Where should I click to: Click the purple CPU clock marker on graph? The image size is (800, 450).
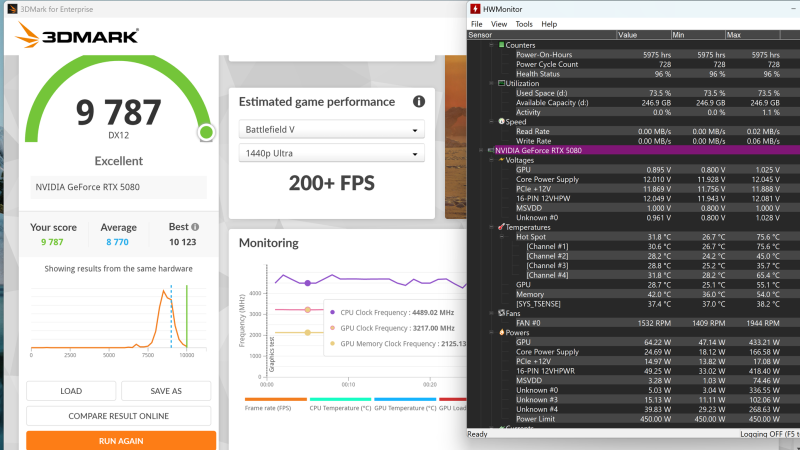coord(308,283)
